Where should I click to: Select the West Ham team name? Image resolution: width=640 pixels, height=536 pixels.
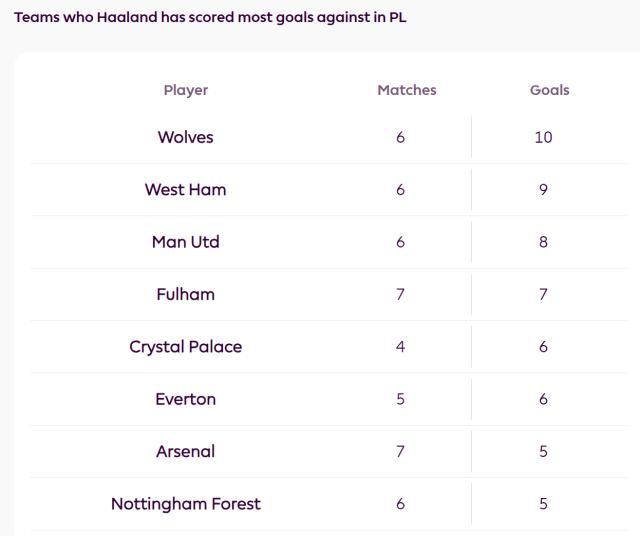click(x=186, y=189)
